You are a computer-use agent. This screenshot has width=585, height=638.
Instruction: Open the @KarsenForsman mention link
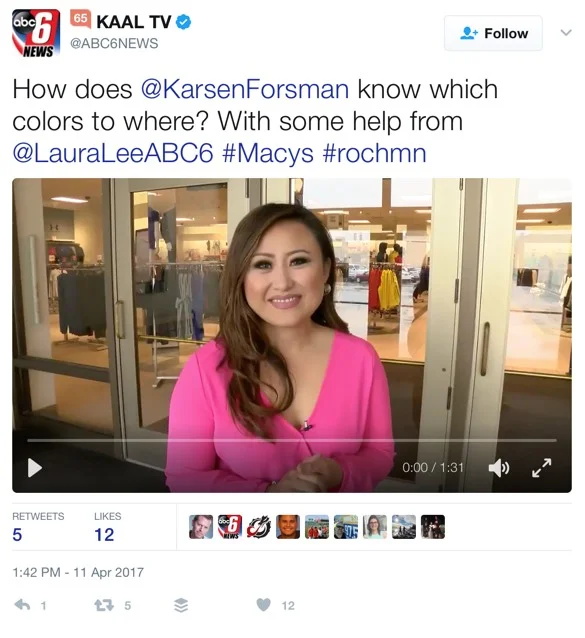[245, 89]
